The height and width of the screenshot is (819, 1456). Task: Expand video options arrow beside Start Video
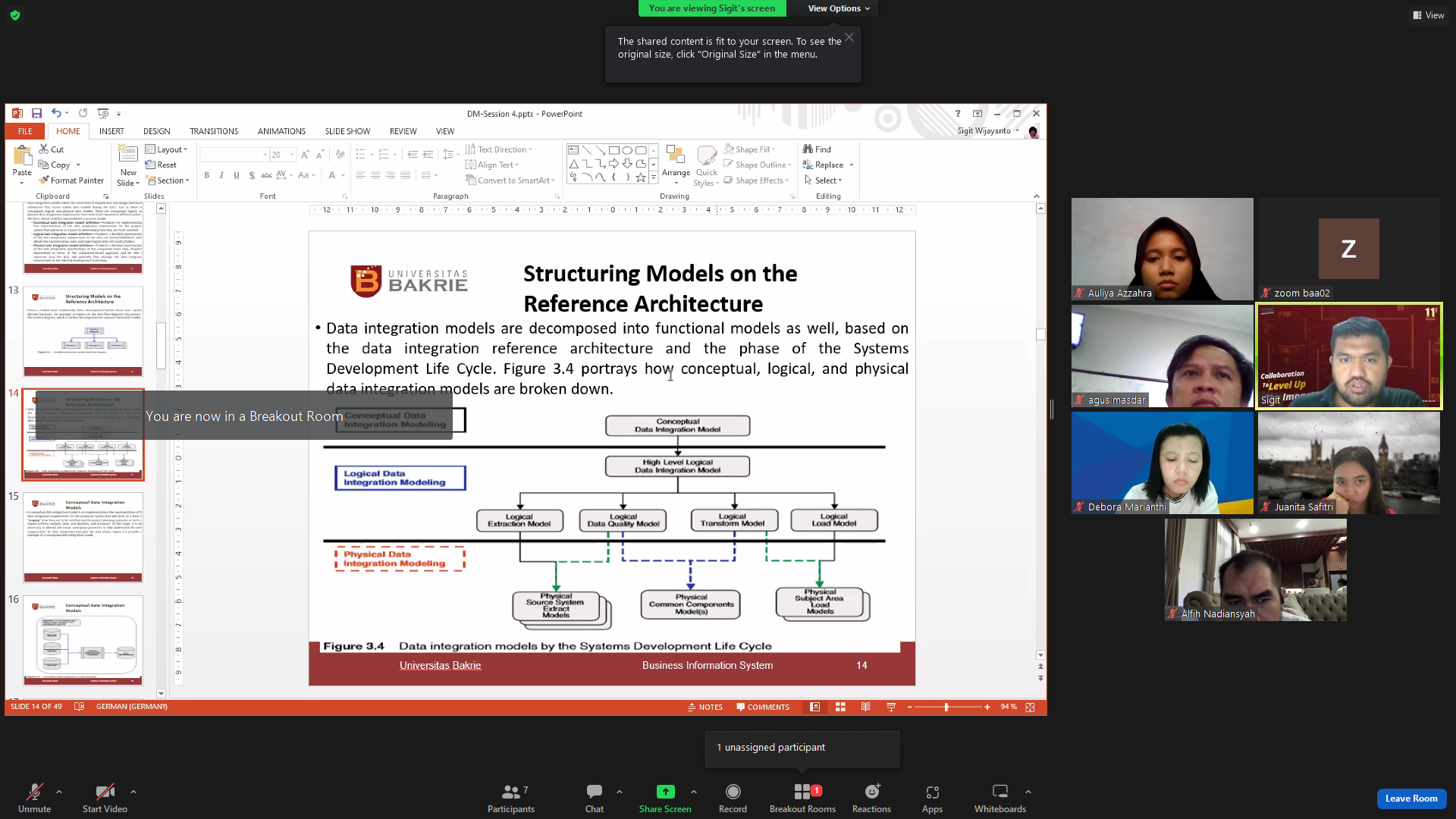point(133,792)
